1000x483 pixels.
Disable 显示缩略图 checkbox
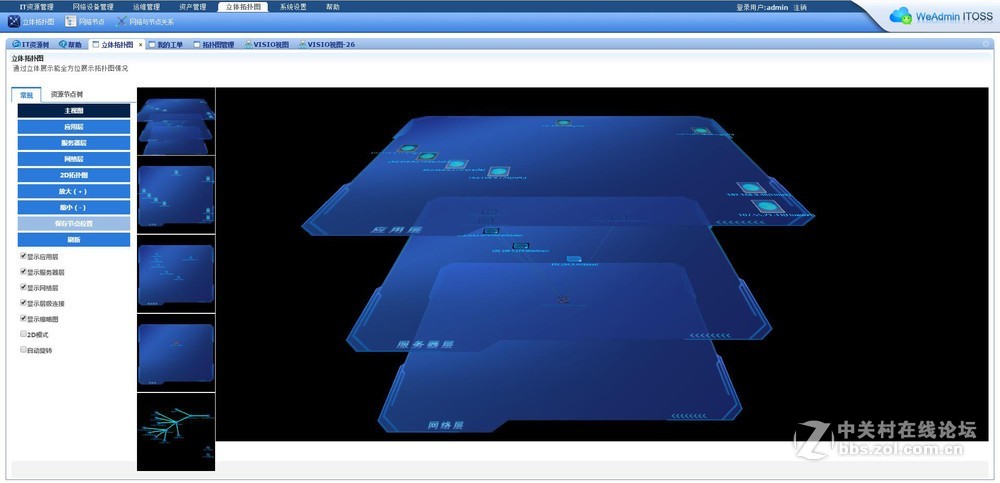[24, 318]
